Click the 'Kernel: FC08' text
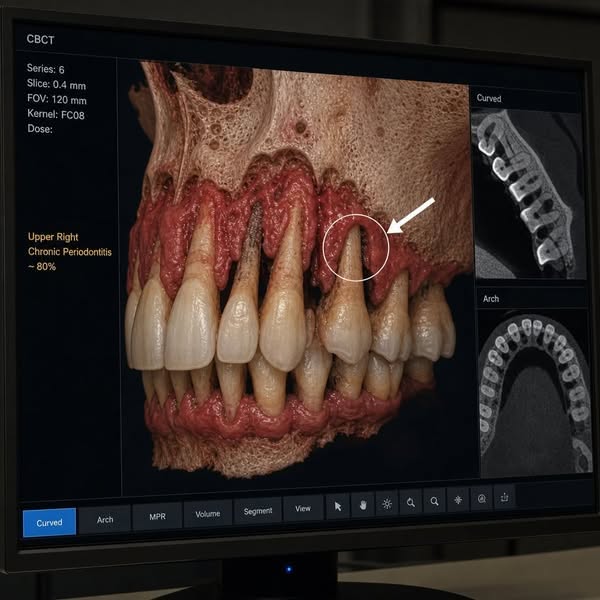Viewport: 600px width, 600px height. click(56, 114)
